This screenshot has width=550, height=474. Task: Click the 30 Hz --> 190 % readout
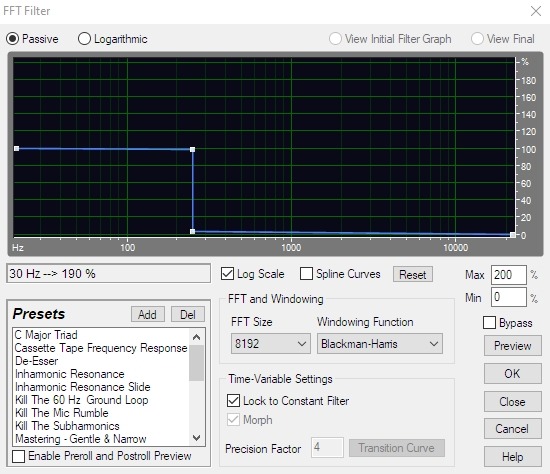tap(108, 273)
